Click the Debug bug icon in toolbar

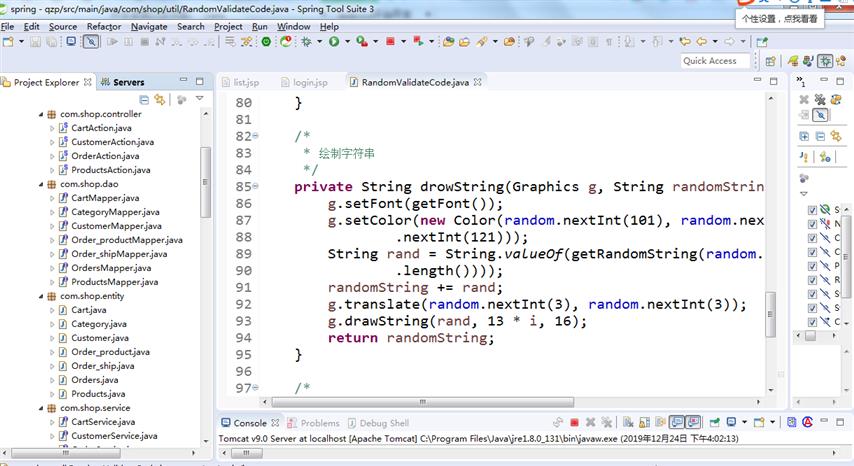click(x=306, y=41)
